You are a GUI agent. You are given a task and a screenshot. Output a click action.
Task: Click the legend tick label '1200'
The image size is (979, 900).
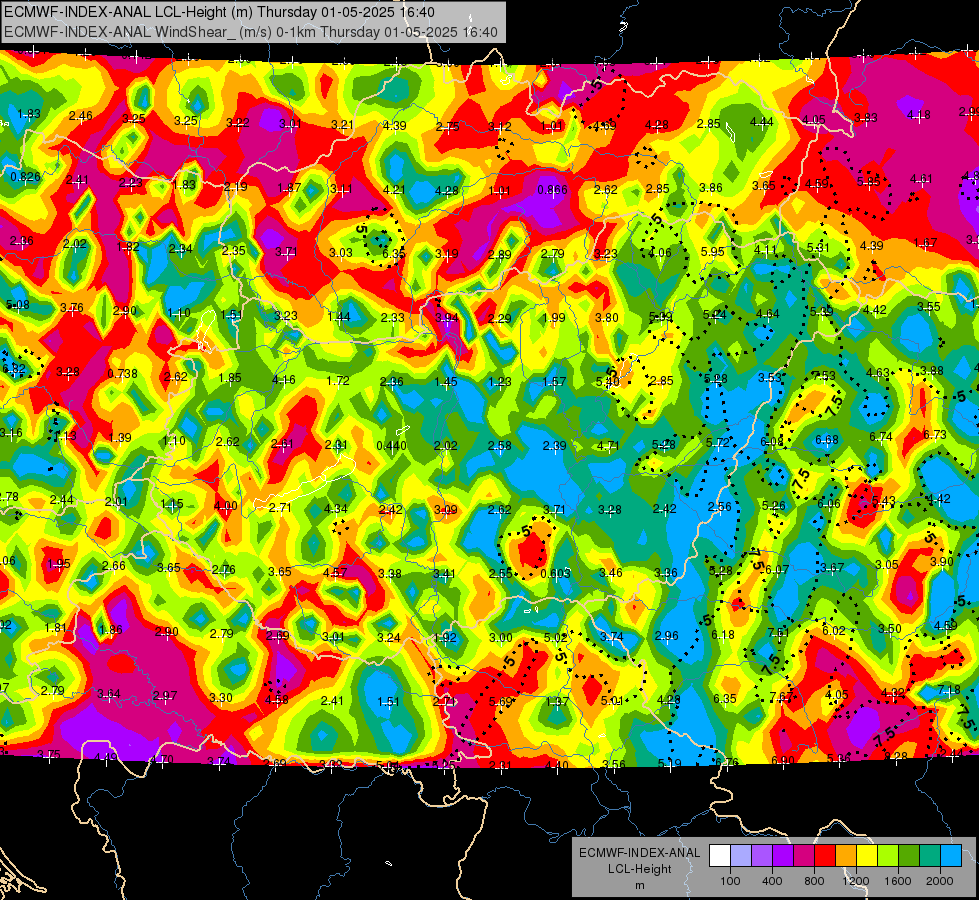point(856,881)
